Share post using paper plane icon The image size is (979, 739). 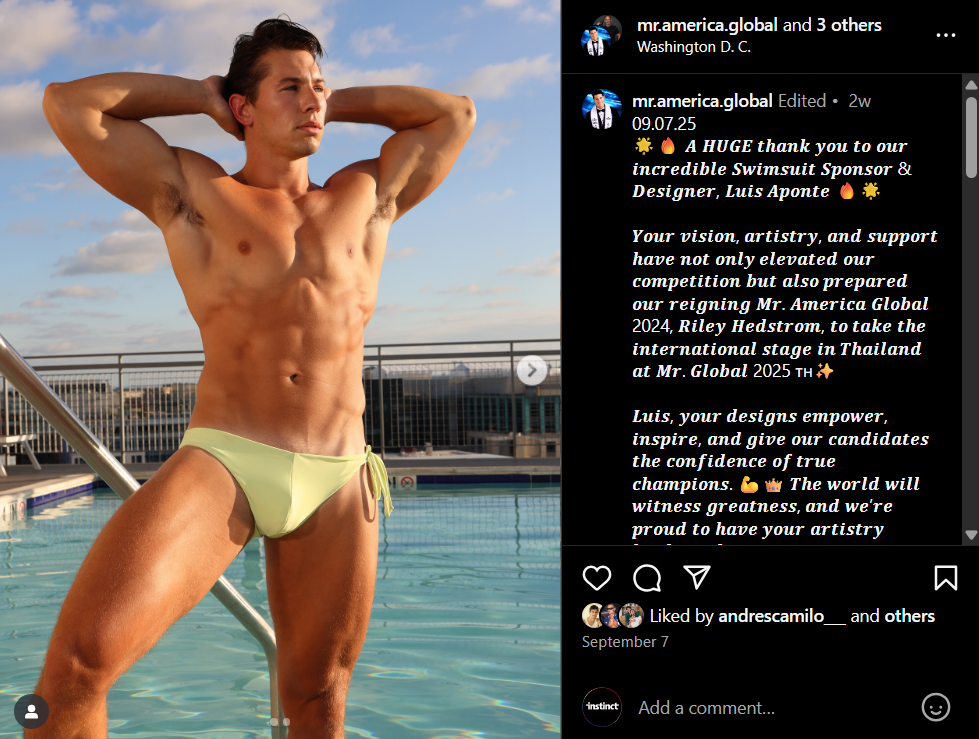[696, 577]
